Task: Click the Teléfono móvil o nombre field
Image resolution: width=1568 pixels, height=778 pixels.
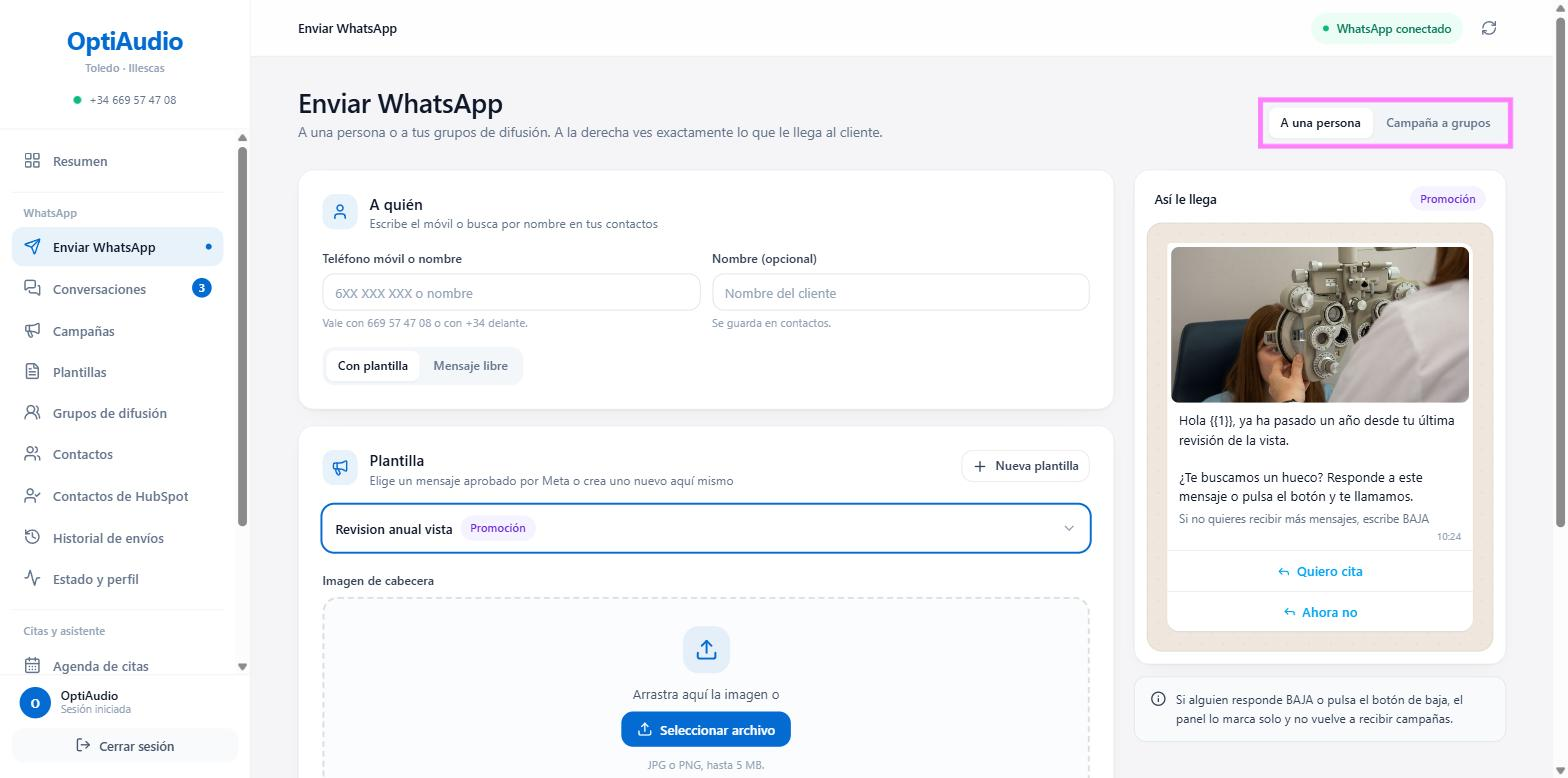Action: (x=511, y=293)
